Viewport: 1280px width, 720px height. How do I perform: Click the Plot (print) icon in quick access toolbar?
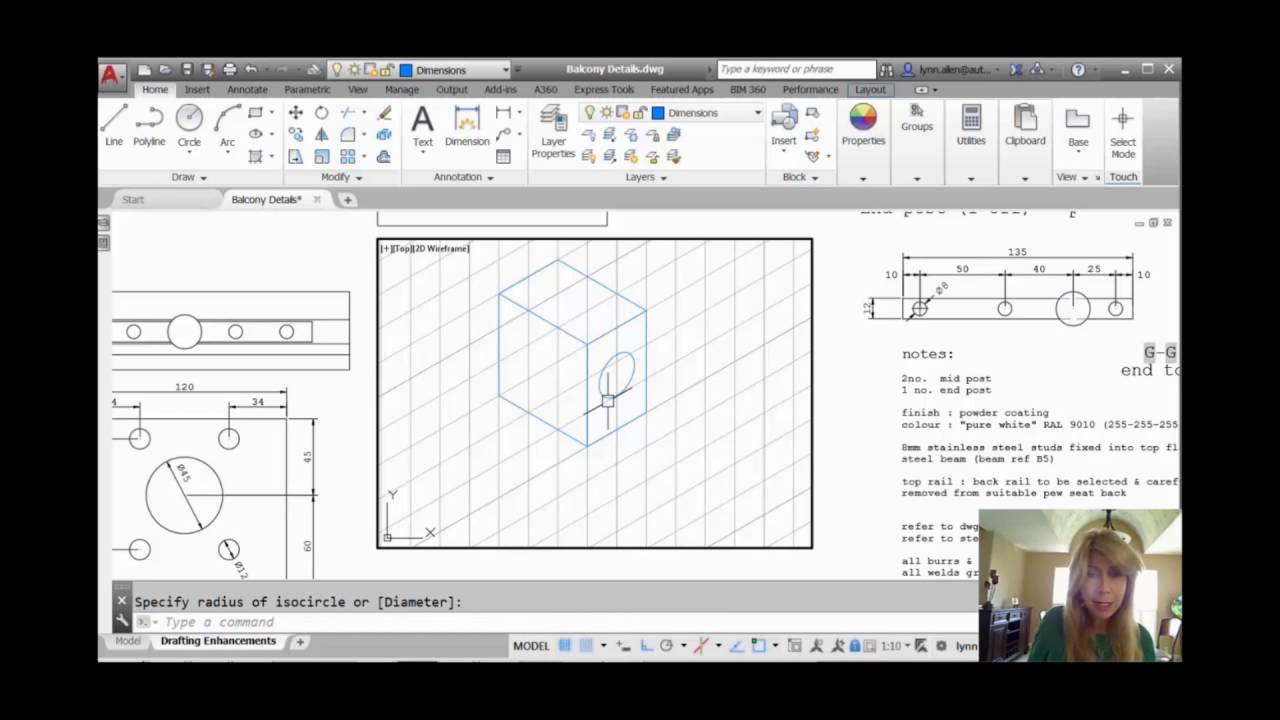[x=230, y=70]
